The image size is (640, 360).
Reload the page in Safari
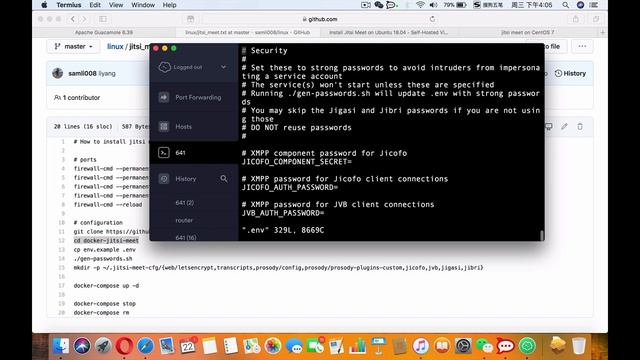[432, 19]
